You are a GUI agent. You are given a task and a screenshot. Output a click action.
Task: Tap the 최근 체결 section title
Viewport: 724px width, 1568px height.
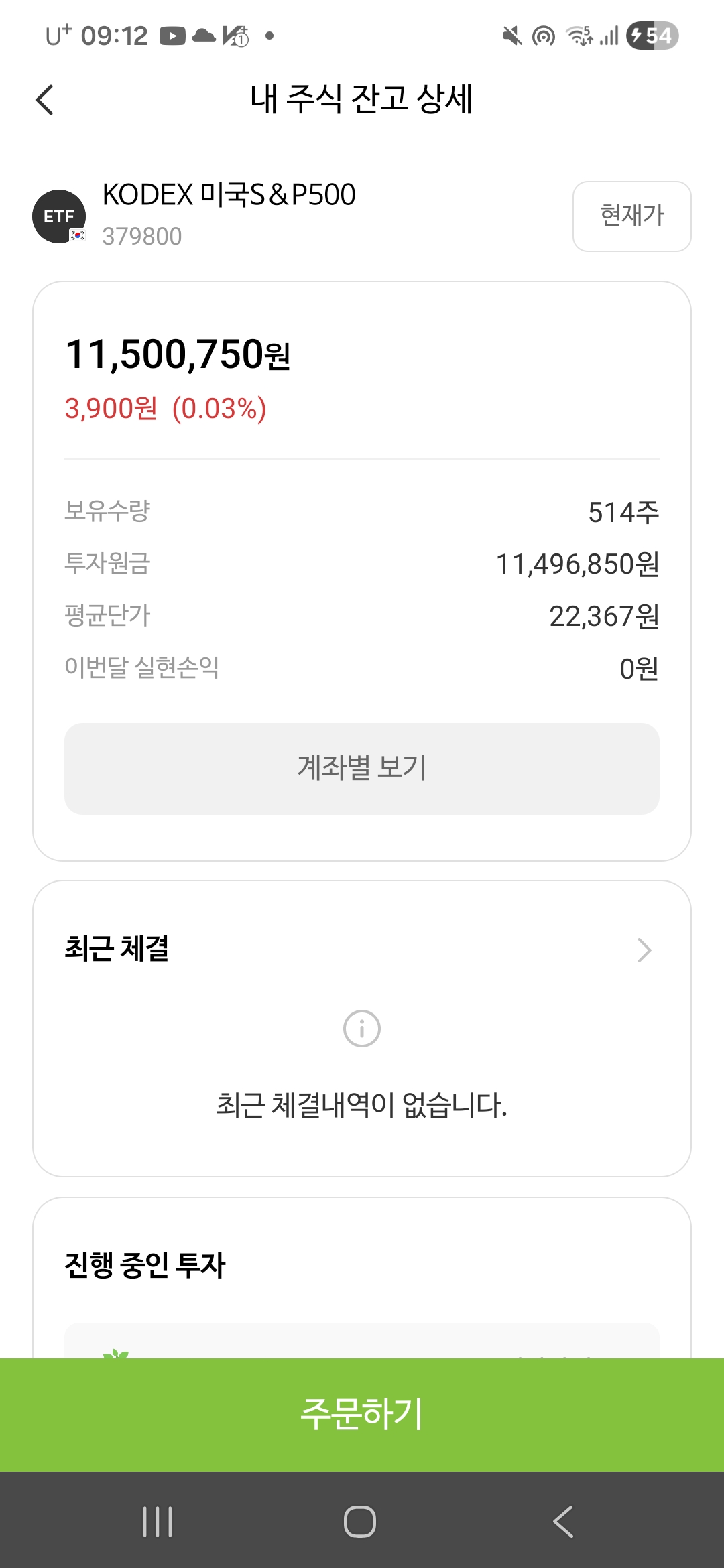117,949
